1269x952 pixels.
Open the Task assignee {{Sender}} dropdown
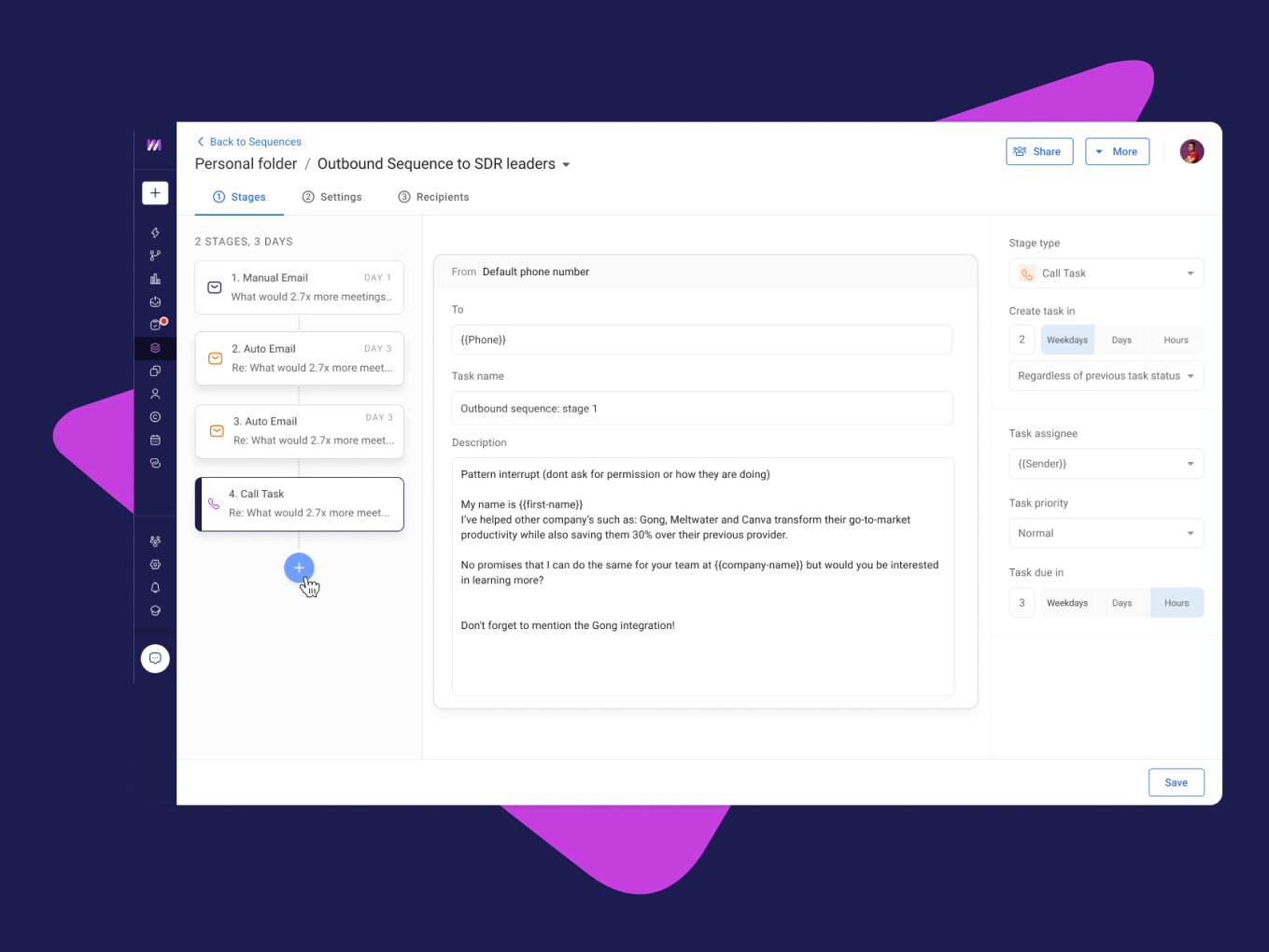click(x=1106, y=463)
